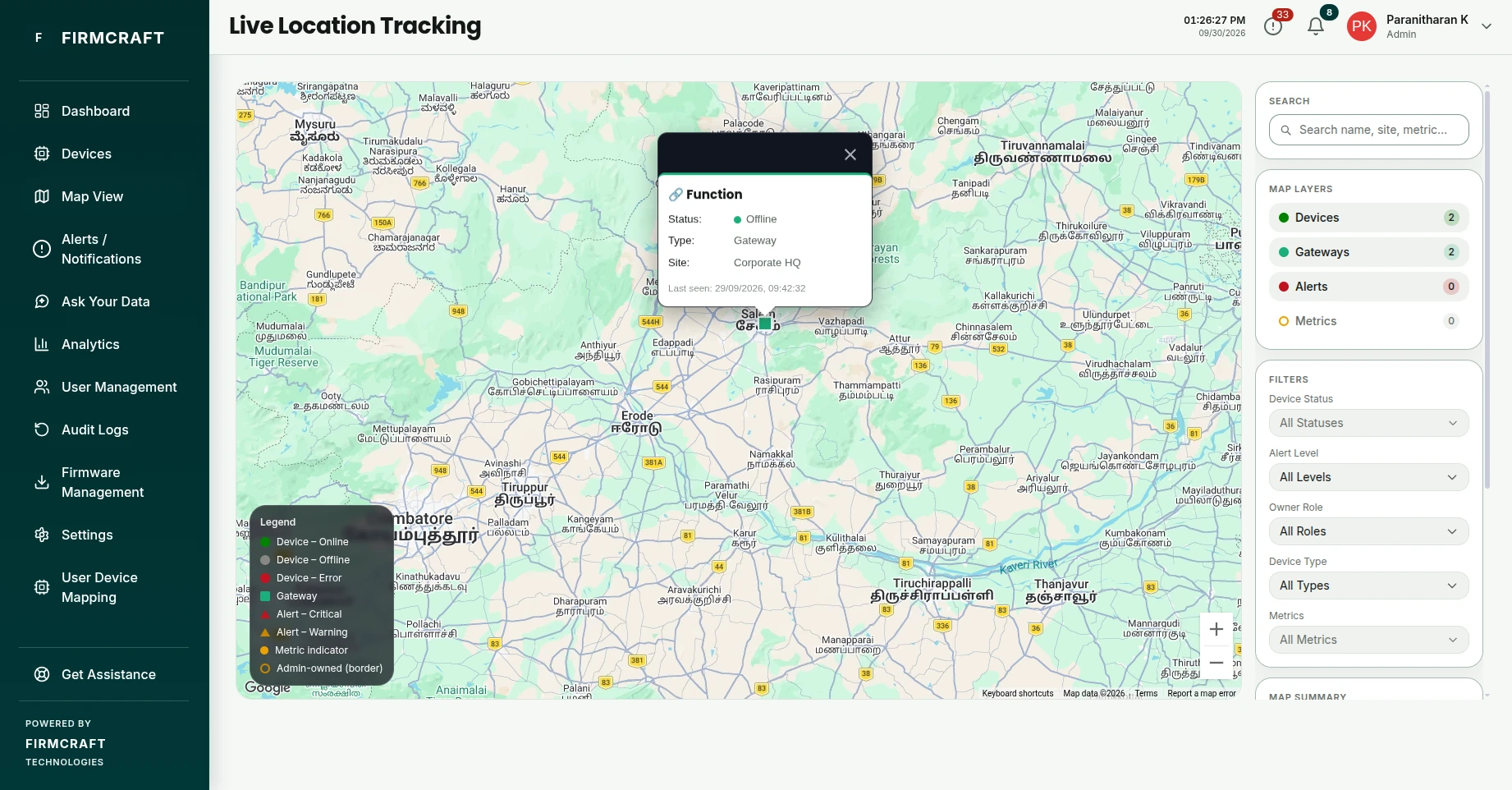Click the Alerts exclamation icon in sidebar

click(42, 249)
